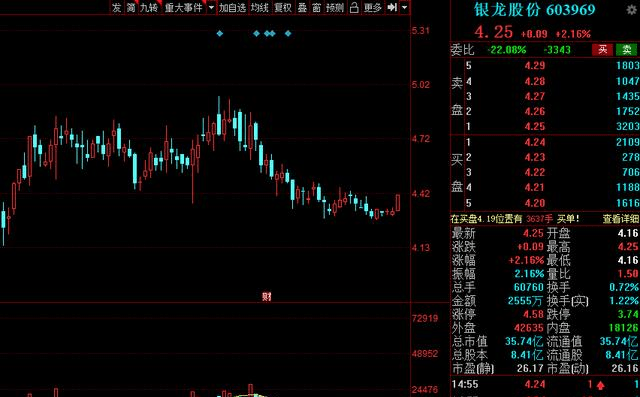This screenshot has width=640, height=397.
Task: Click 加自选 to add the stock to the watchlist
Action: click(x=233, y=7)
